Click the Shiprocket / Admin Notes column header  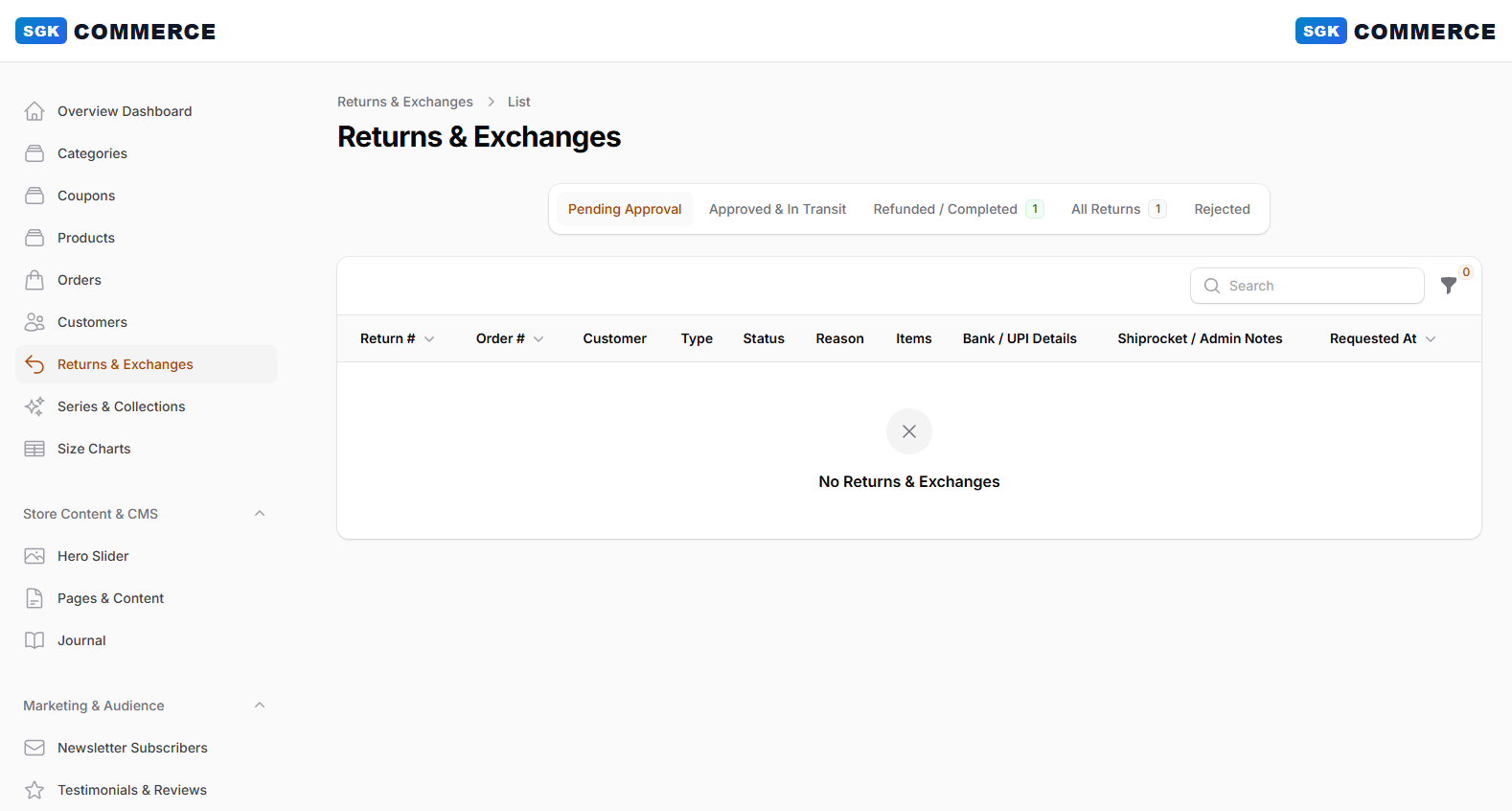pyautogui.click(x=1200, y=338)
